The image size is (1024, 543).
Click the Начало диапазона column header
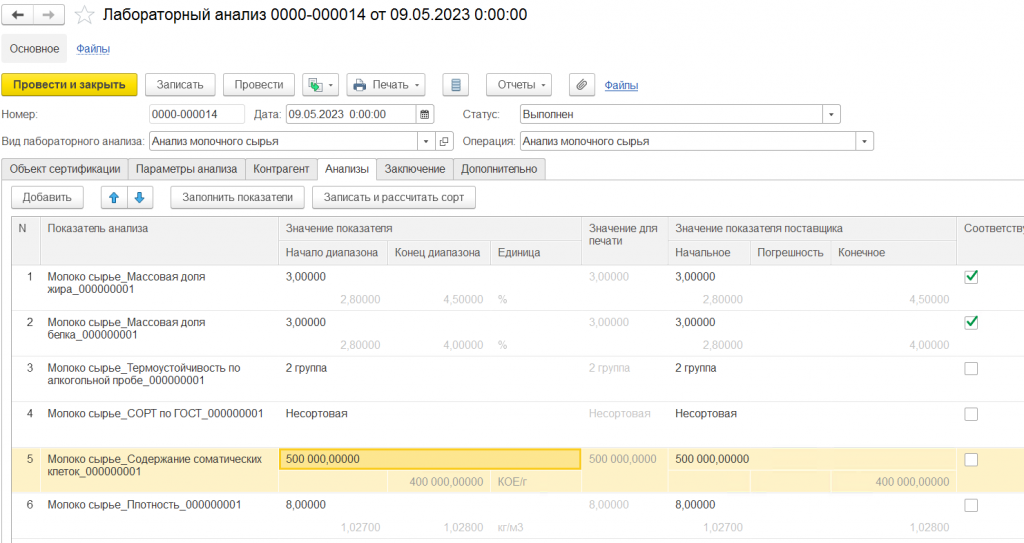coord(332,253)
